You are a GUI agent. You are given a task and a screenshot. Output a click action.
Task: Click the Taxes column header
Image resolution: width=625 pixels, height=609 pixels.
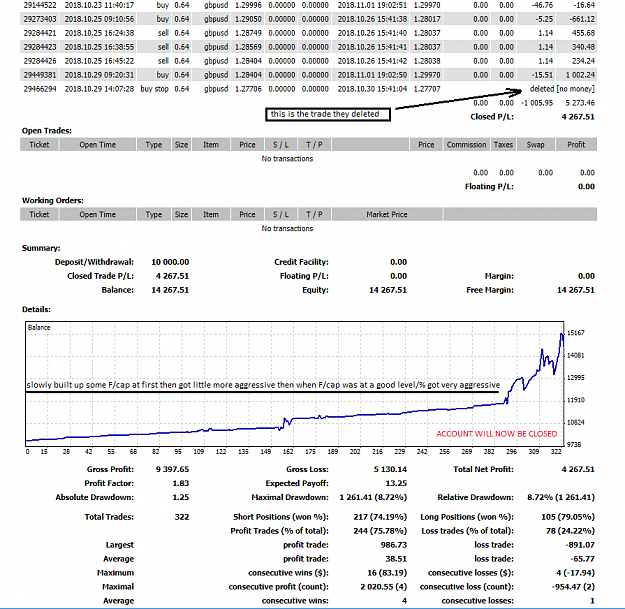[503, 145]
